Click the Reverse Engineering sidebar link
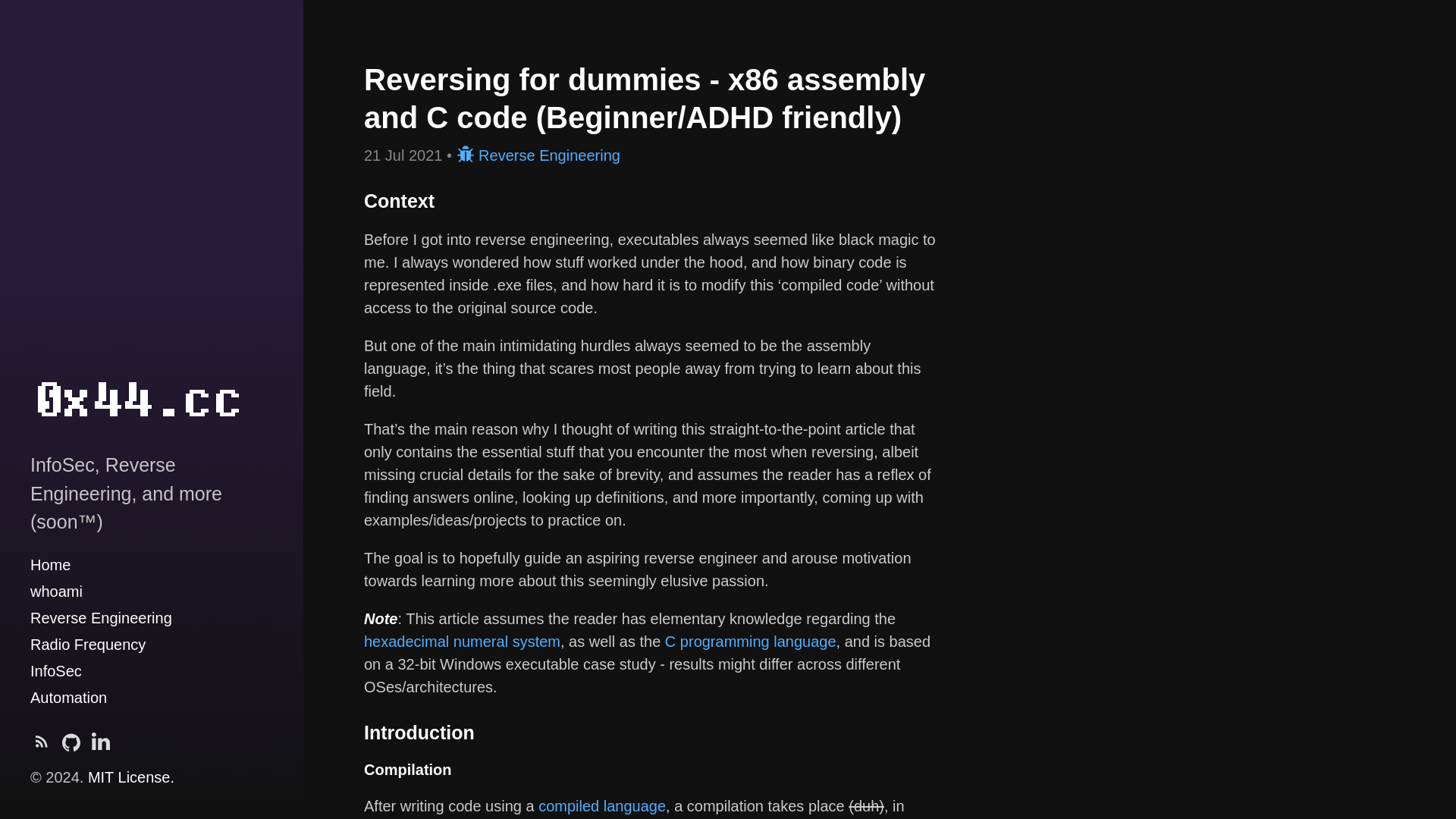The image size is (1456, 819). 101,618
